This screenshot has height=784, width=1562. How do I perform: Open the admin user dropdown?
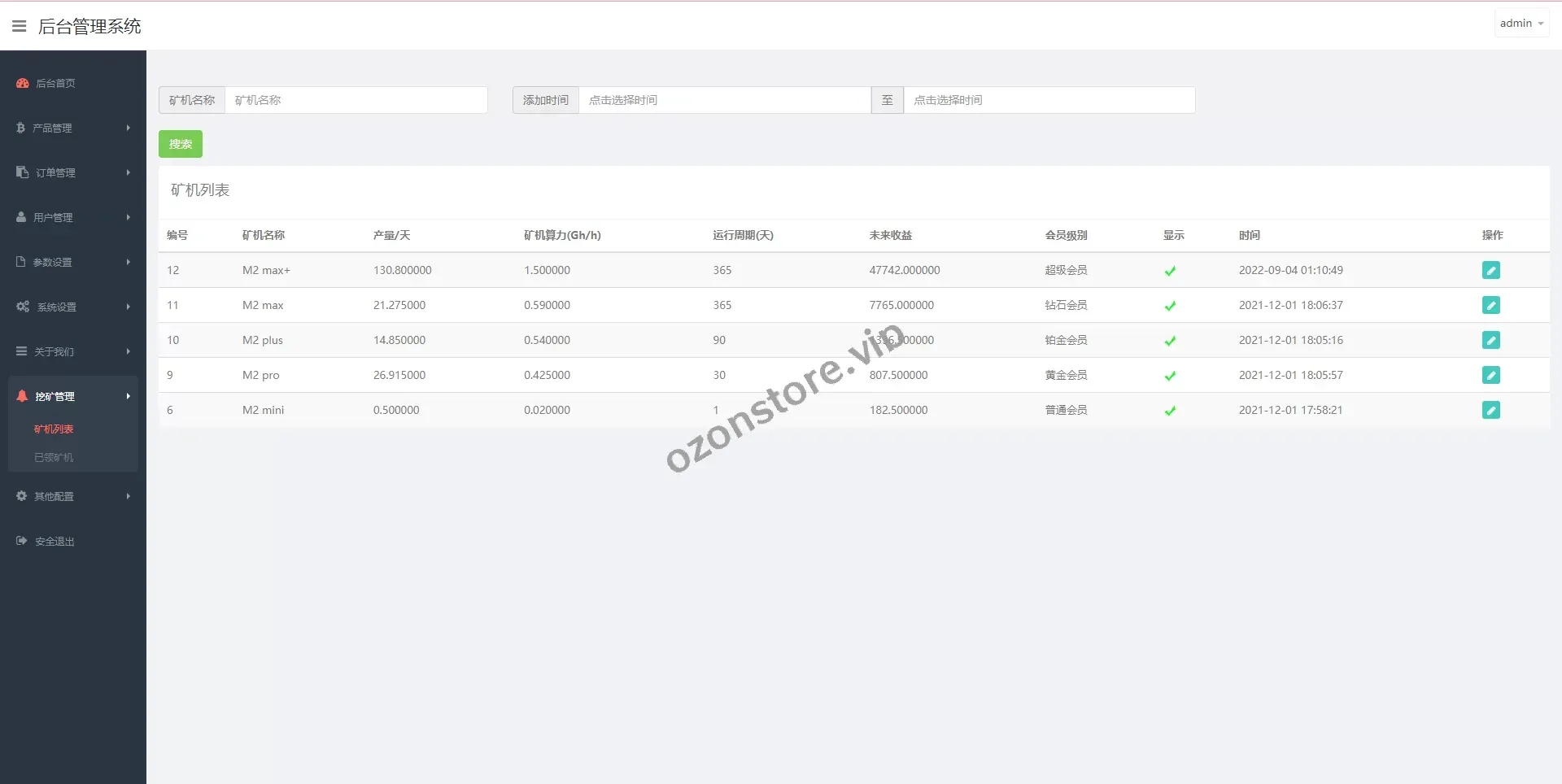[x=1521, y=24]
